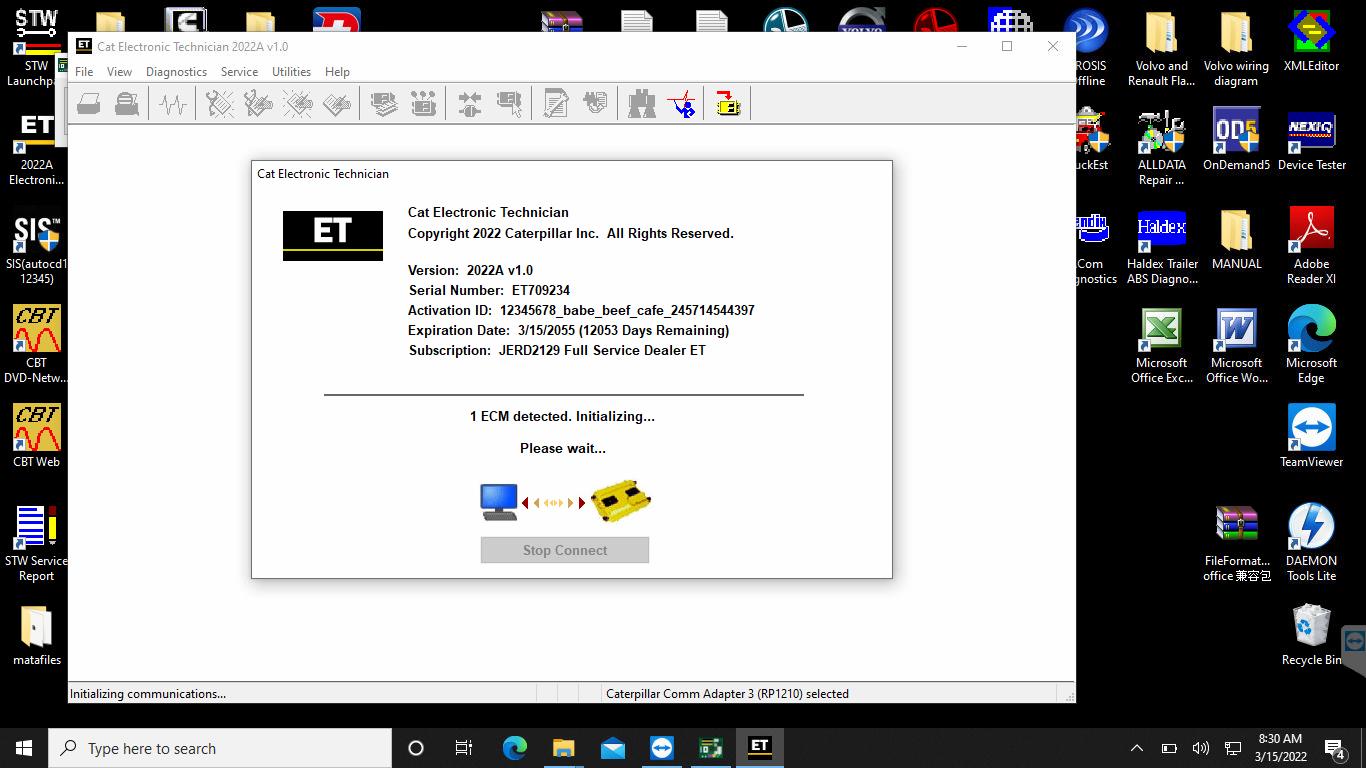Launch the OnDemand5 desktop shortcut

coord(1236,141)
